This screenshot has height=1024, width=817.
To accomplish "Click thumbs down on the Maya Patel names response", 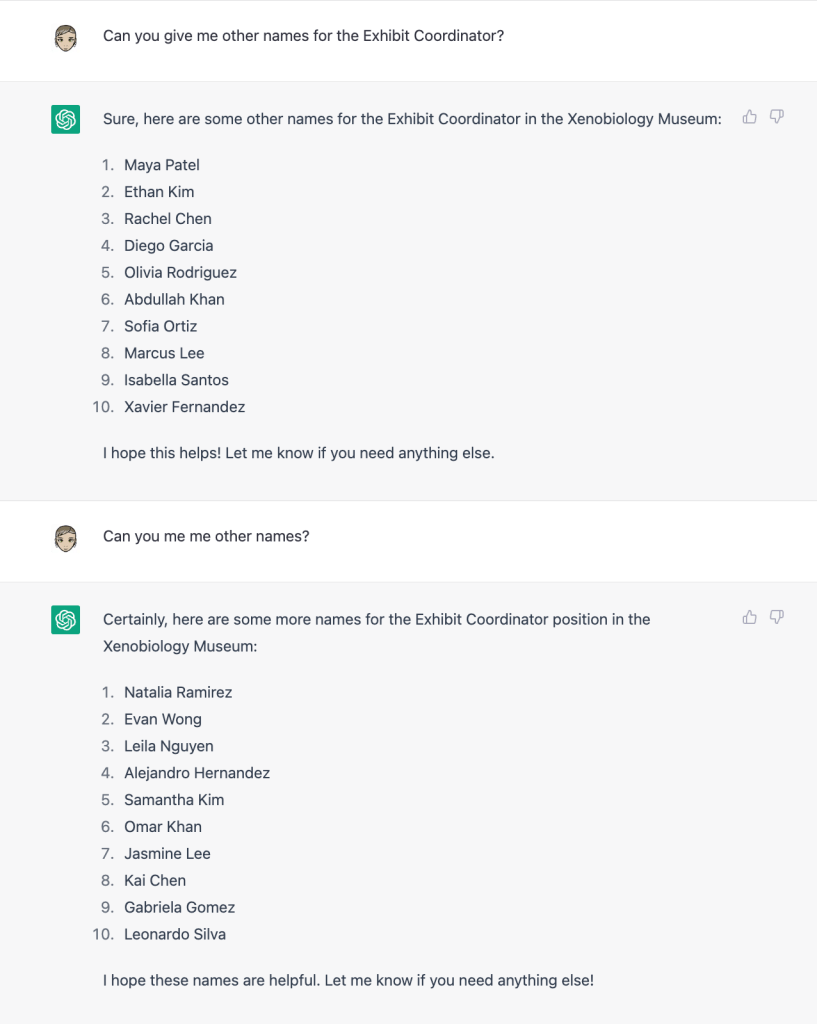I will tap(776, 117).
